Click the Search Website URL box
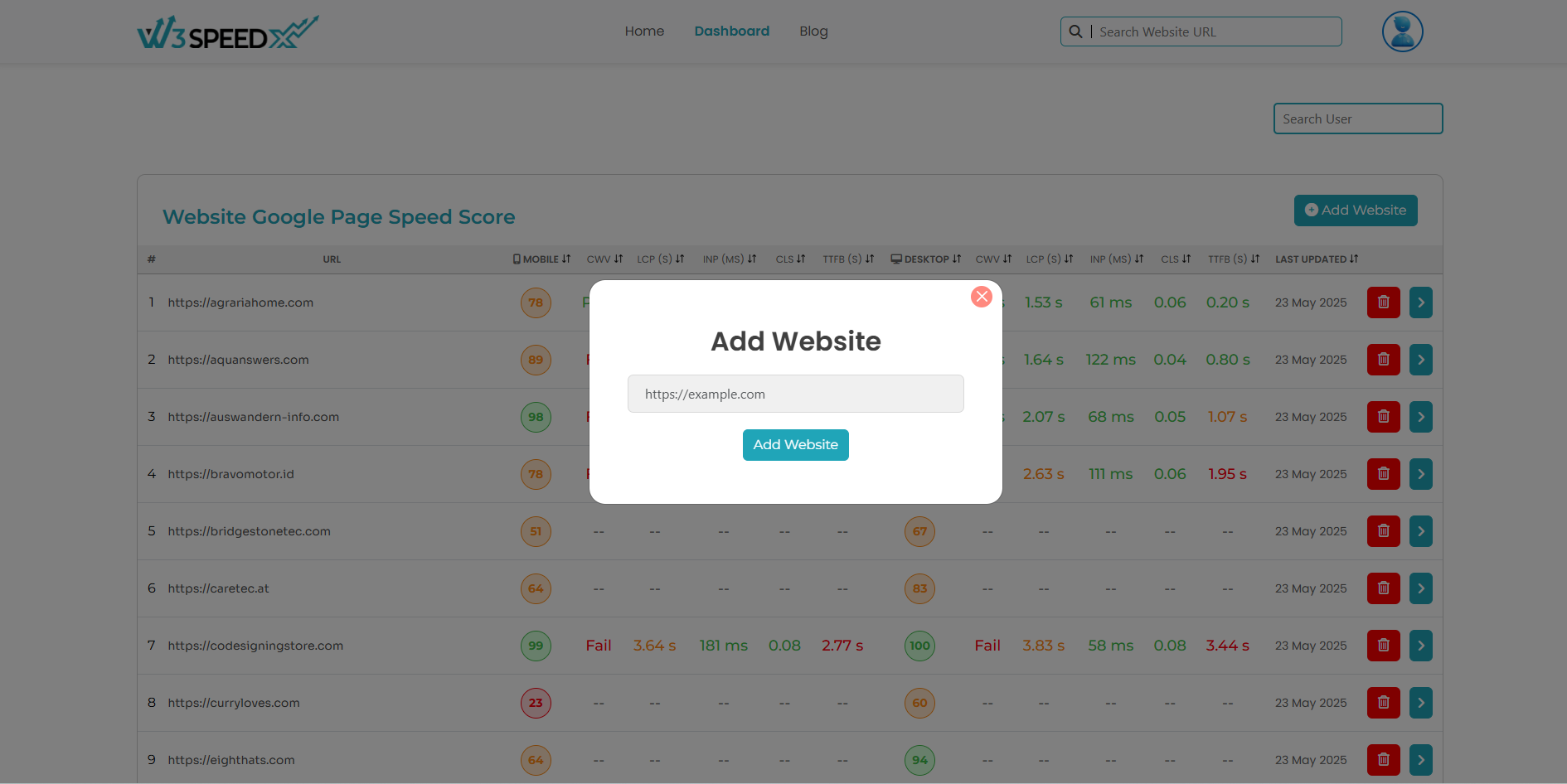The image size is (1567, 784). point(1215,31)
